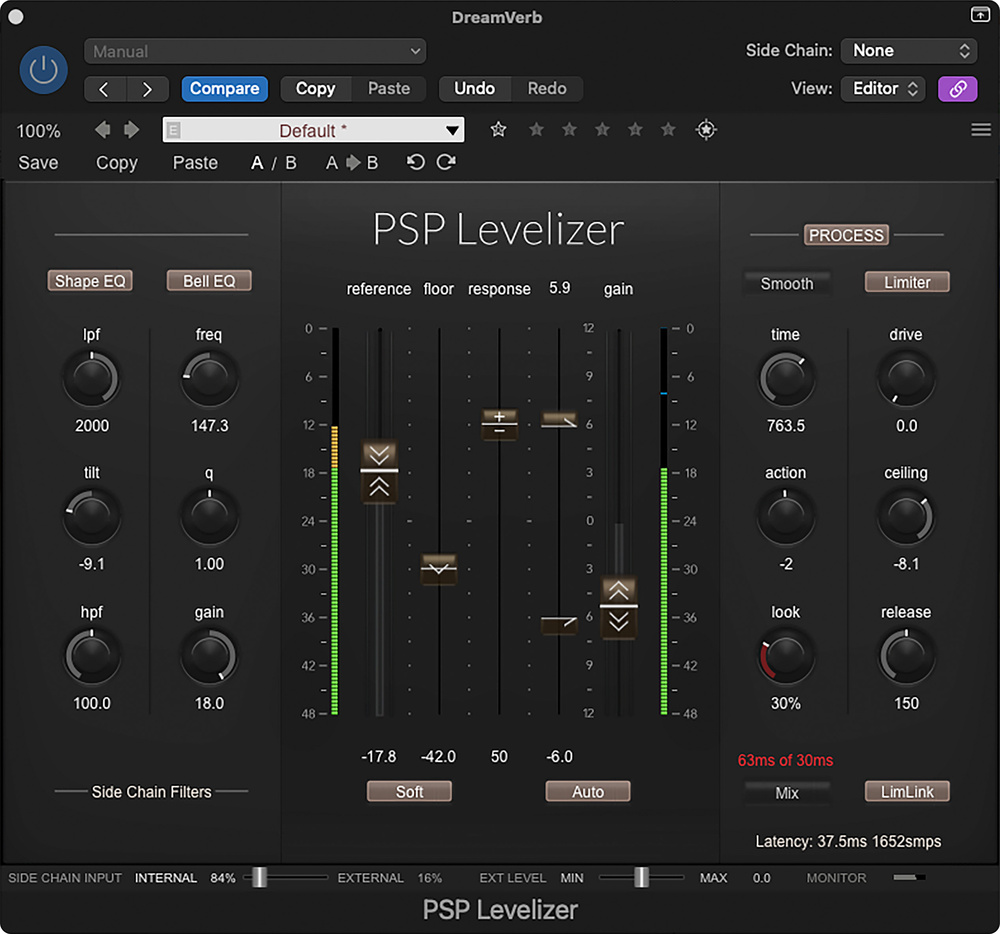Go to next preset with right chevron
1000x934 pixels.
coord(147,89)
